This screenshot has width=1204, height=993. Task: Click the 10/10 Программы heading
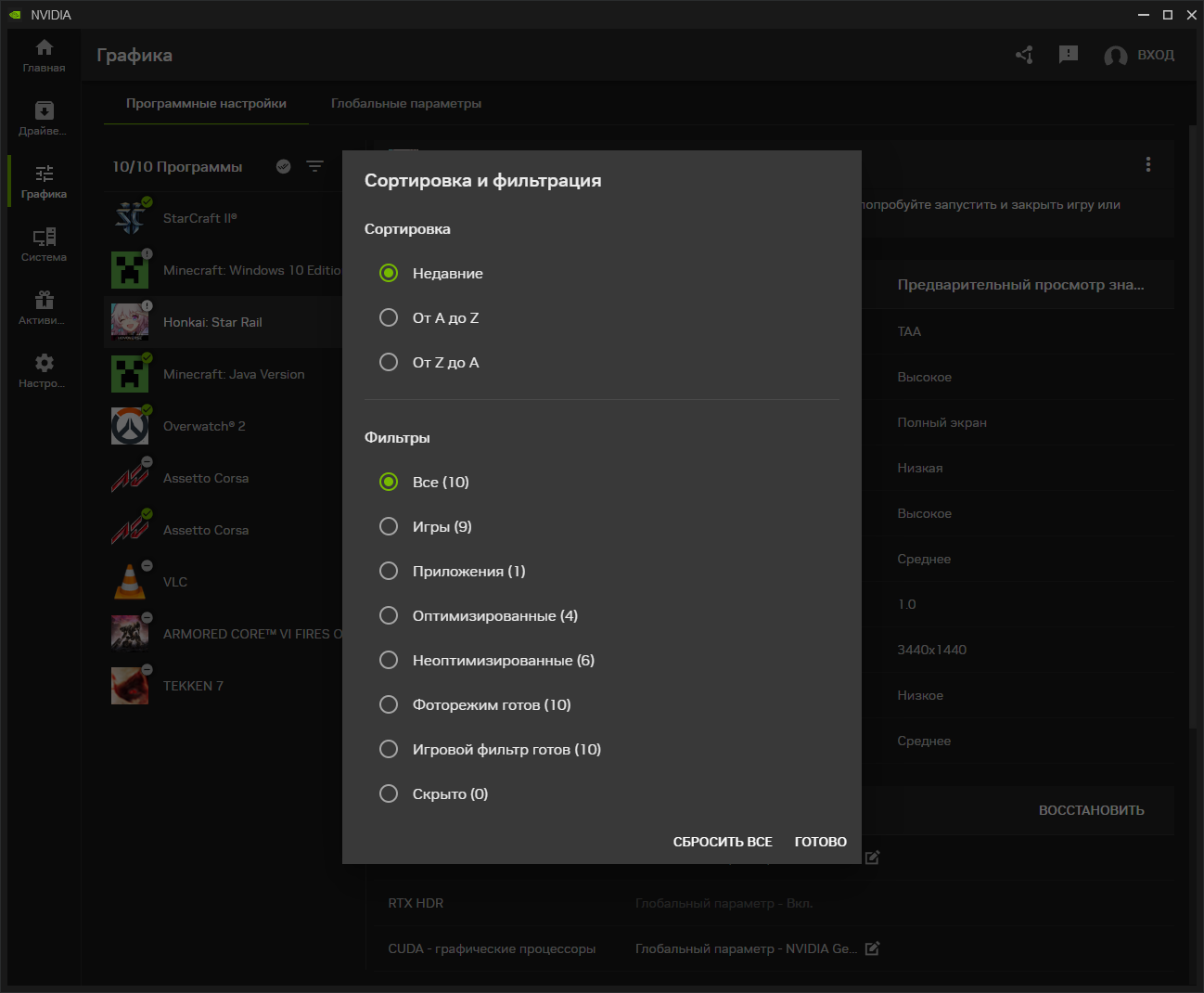177,166
